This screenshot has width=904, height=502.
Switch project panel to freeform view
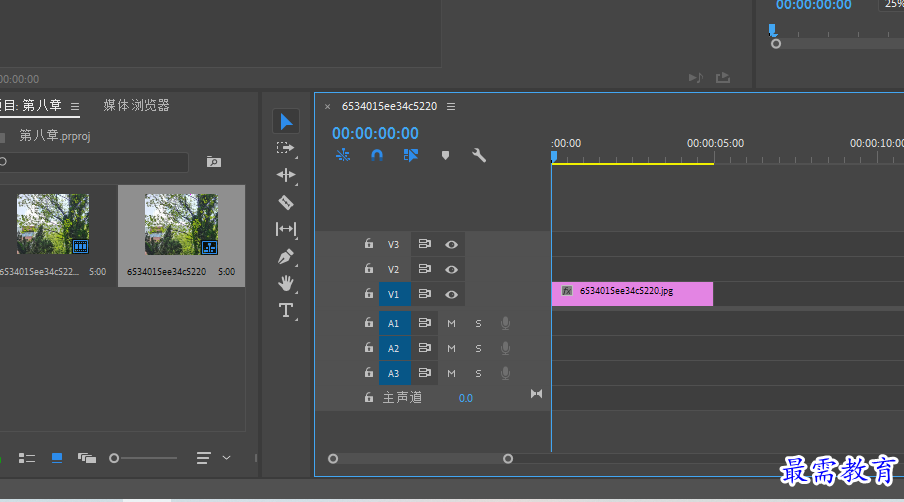[x=87, y=458]
